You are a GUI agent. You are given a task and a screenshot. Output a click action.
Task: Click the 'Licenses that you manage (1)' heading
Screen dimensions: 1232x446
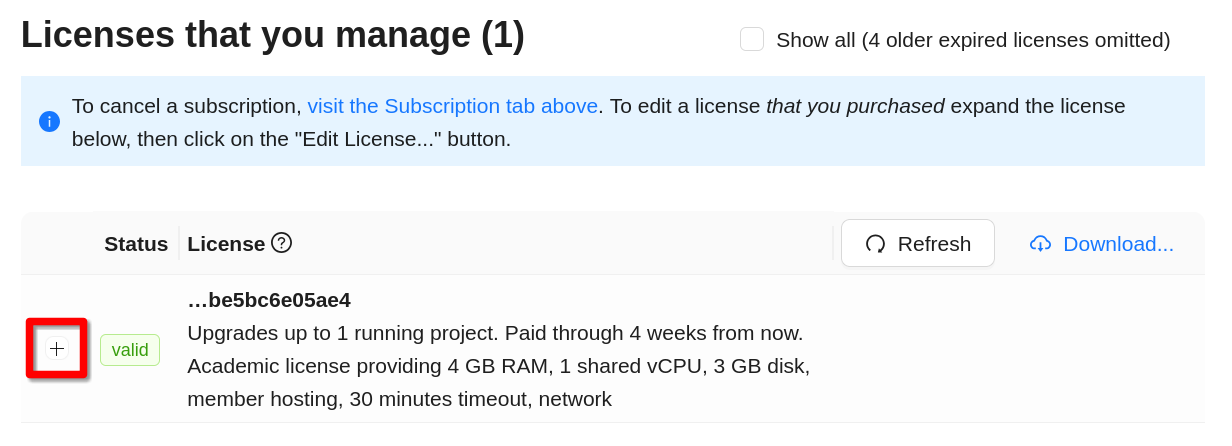273,35
